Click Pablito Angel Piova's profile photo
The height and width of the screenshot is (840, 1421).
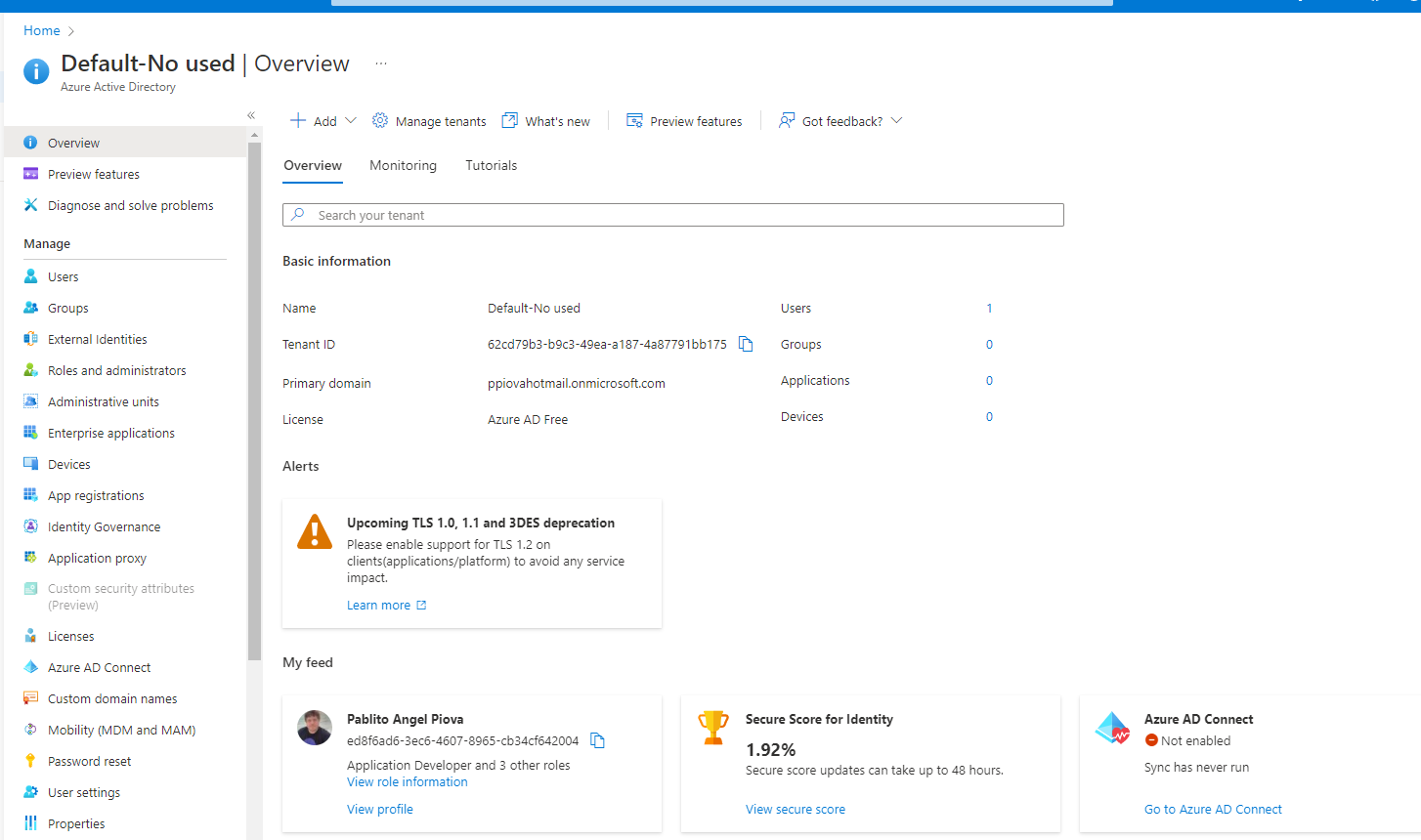pos(315,728)
